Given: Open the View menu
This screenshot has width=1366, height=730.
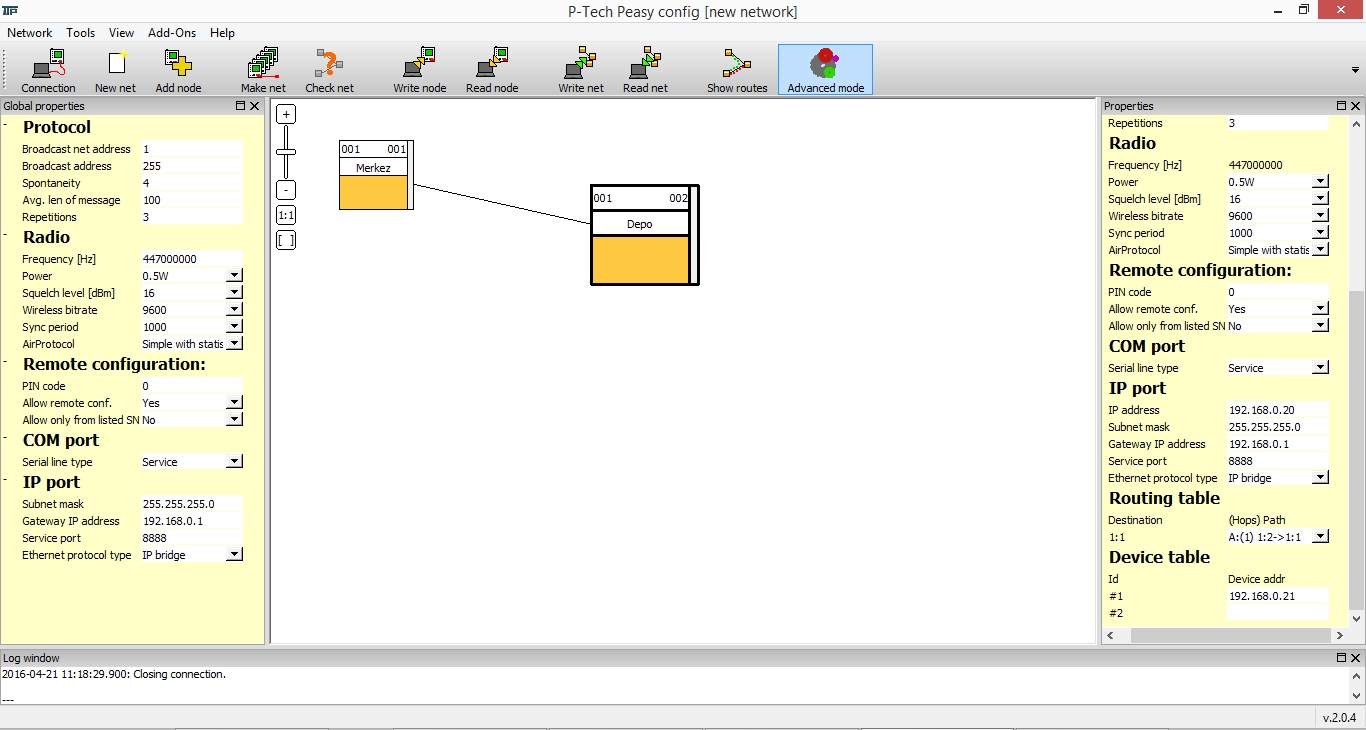Looking at the screenshot, I should pos(121,33).
